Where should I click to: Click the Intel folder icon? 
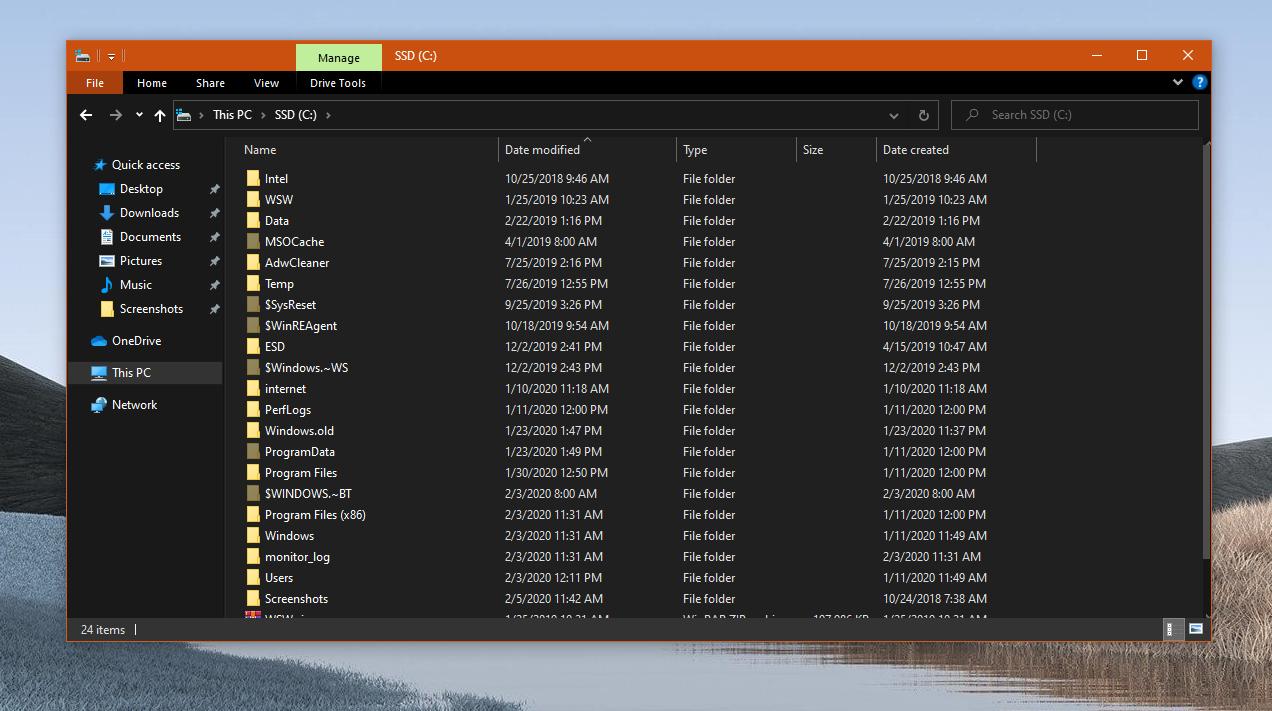(x=254, y=179)
